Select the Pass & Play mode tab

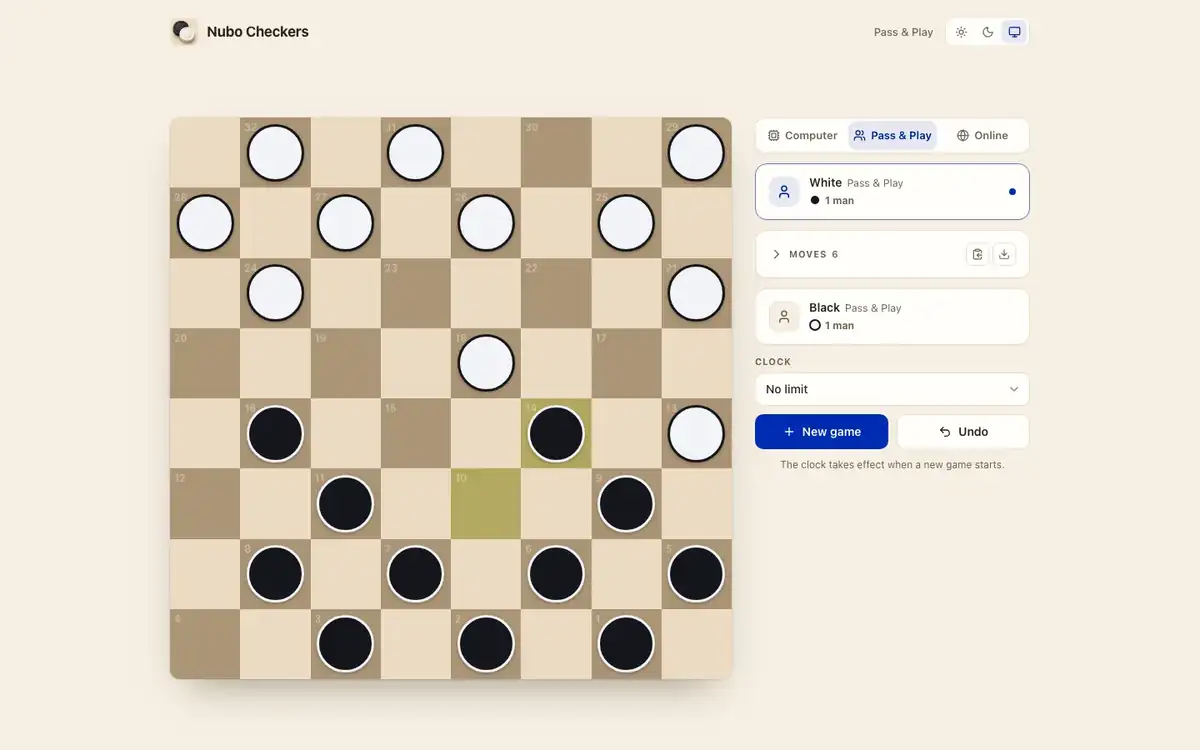[x=892, y=136]
